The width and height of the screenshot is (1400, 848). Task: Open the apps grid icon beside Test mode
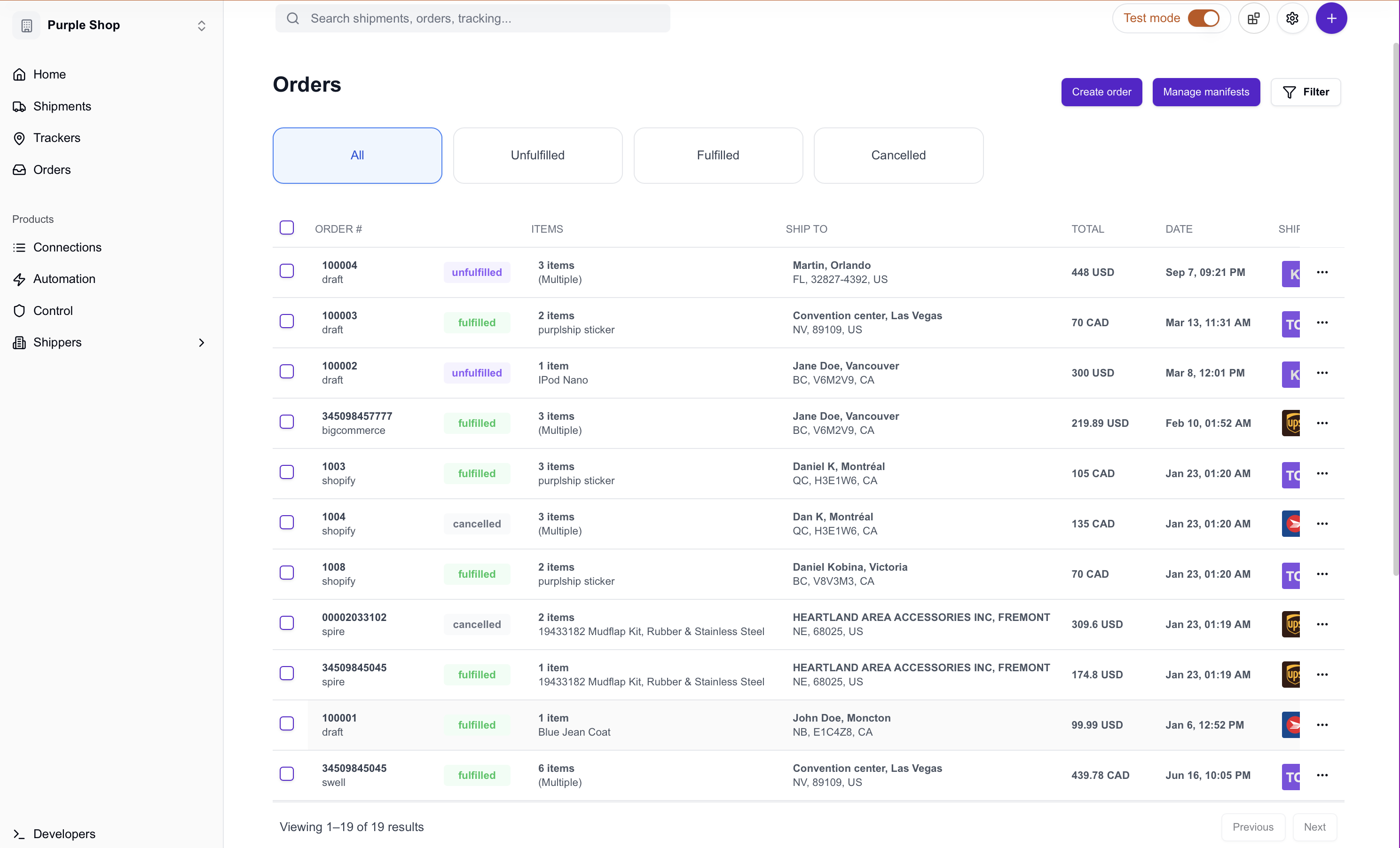click(1253, 18)
